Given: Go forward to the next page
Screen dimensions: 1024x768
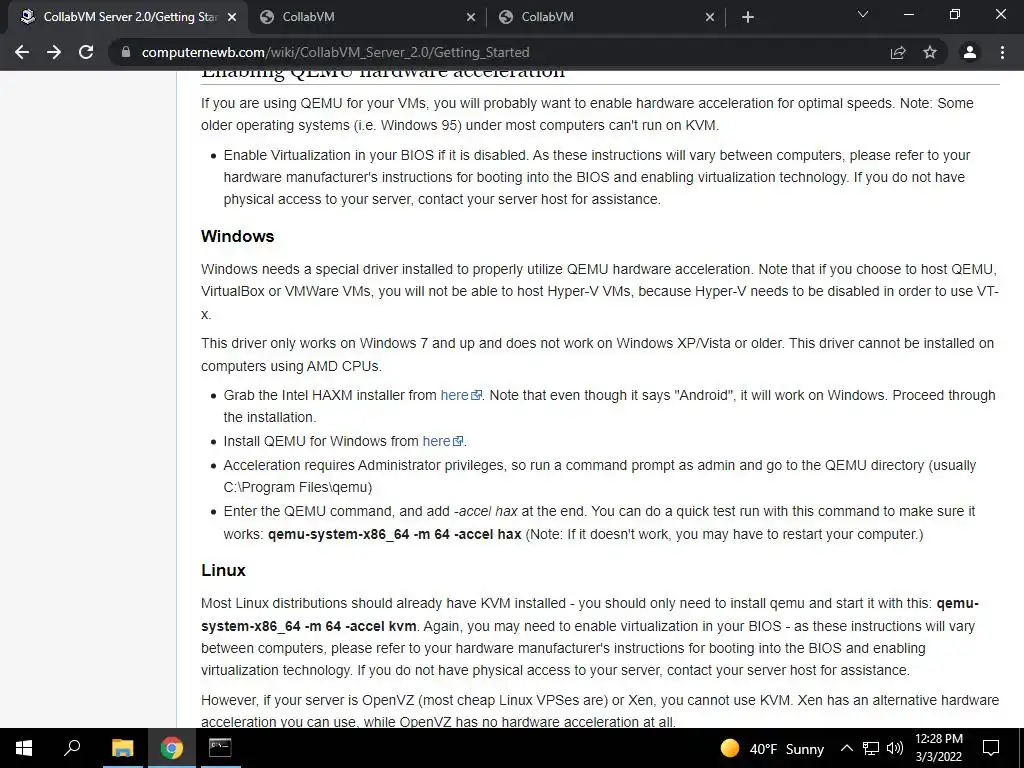Looking at the screenshot, I should 54,52.
